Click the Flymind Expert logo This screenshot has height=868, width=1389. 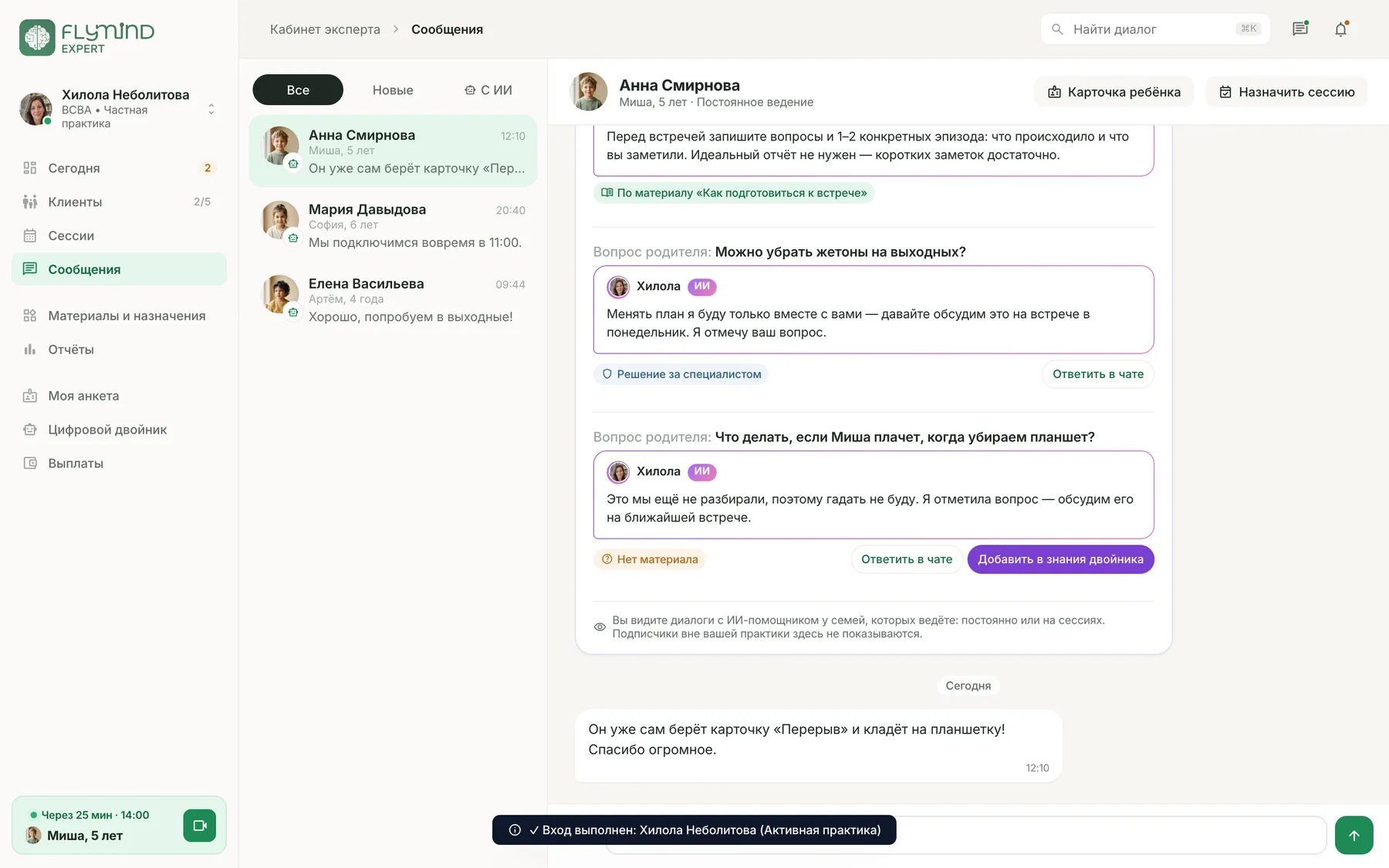click(x=86, y=37)
